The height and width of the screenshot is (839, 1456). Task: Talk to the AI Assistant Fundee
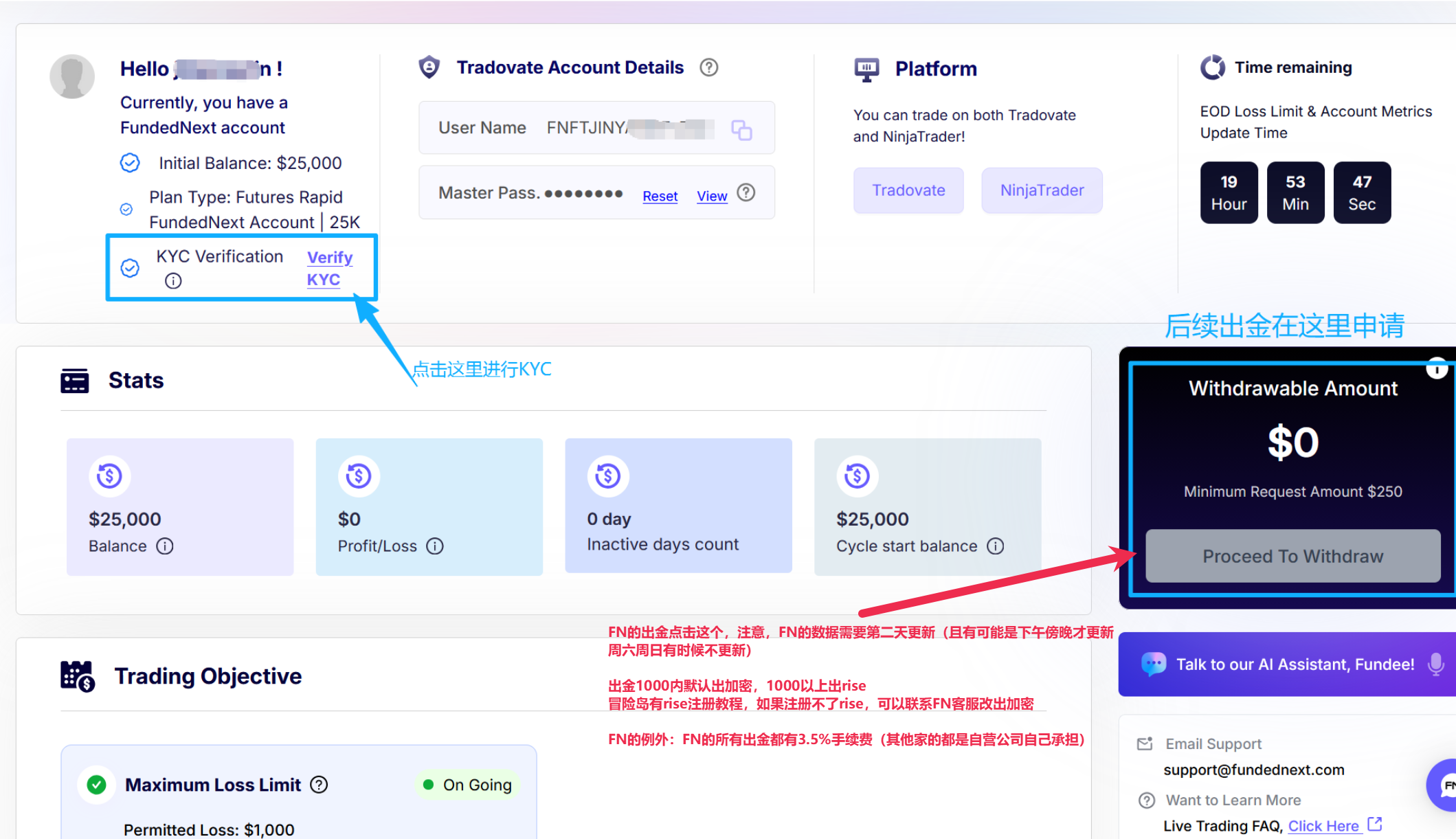pyautogui.click(x=1287, y=664)
